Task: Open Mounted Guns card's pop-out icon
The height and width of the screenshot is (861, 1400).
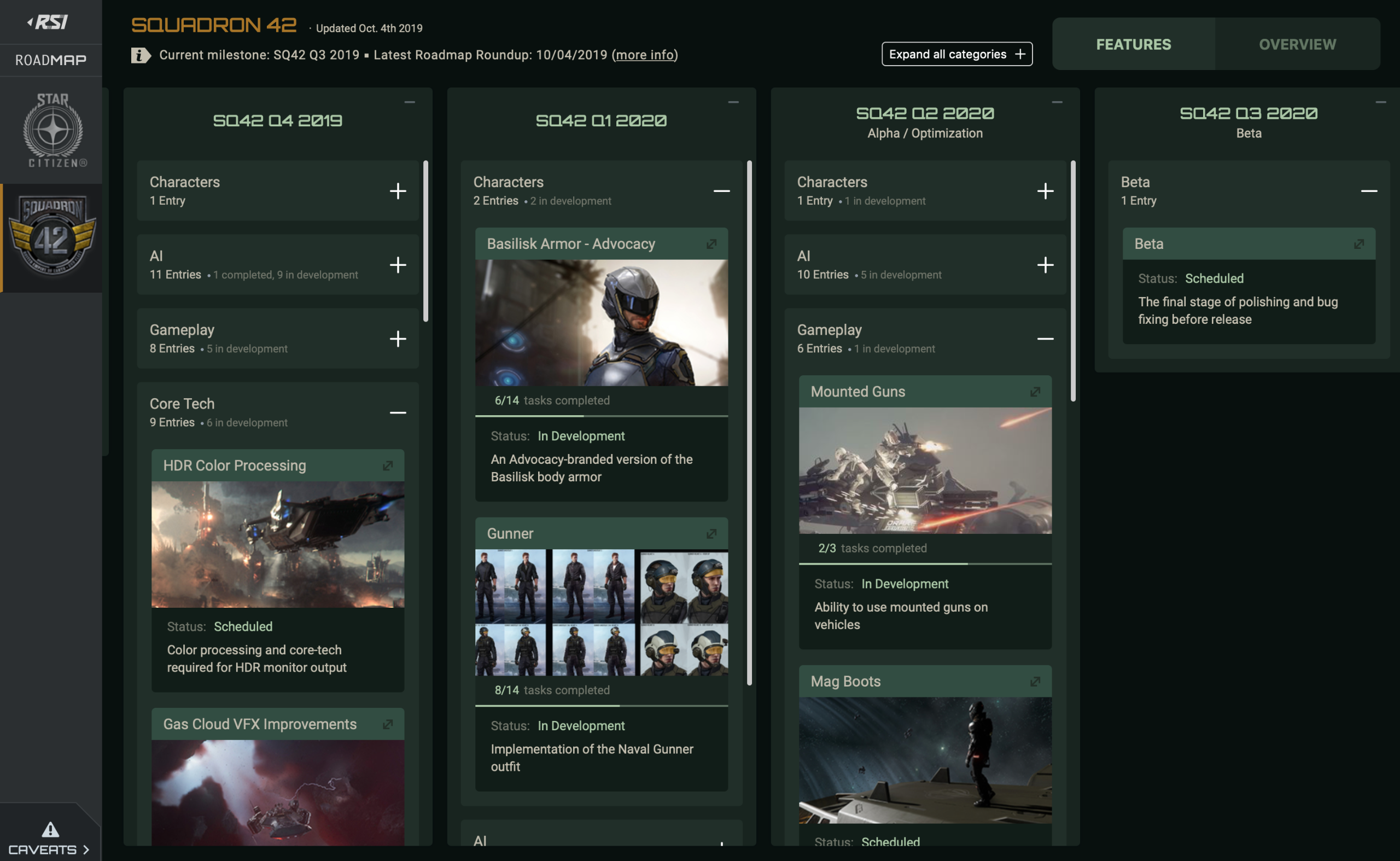Action: (1035, 392)
